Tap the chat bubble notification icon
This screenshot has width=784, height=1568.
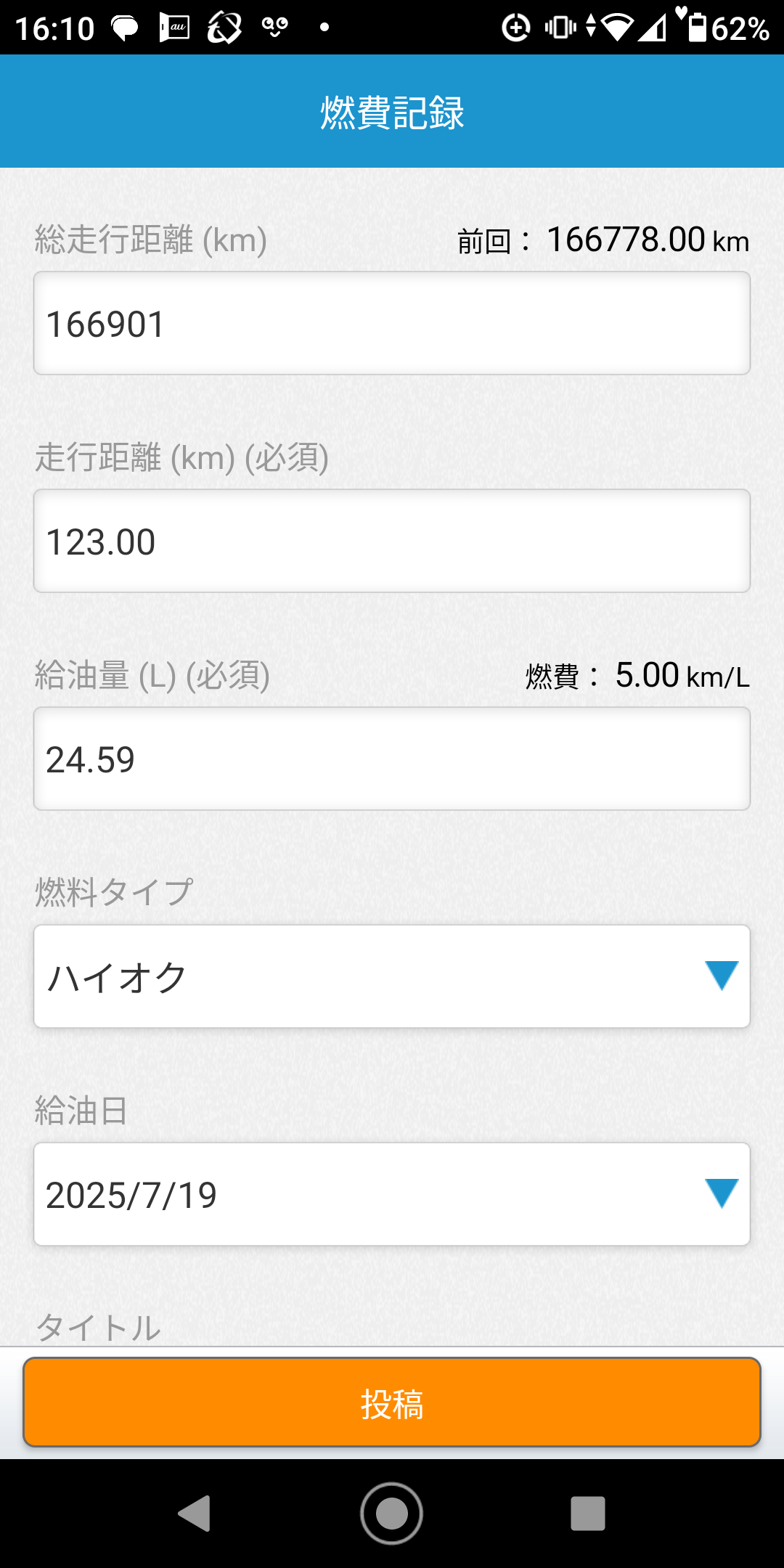[x=125, y=28]
